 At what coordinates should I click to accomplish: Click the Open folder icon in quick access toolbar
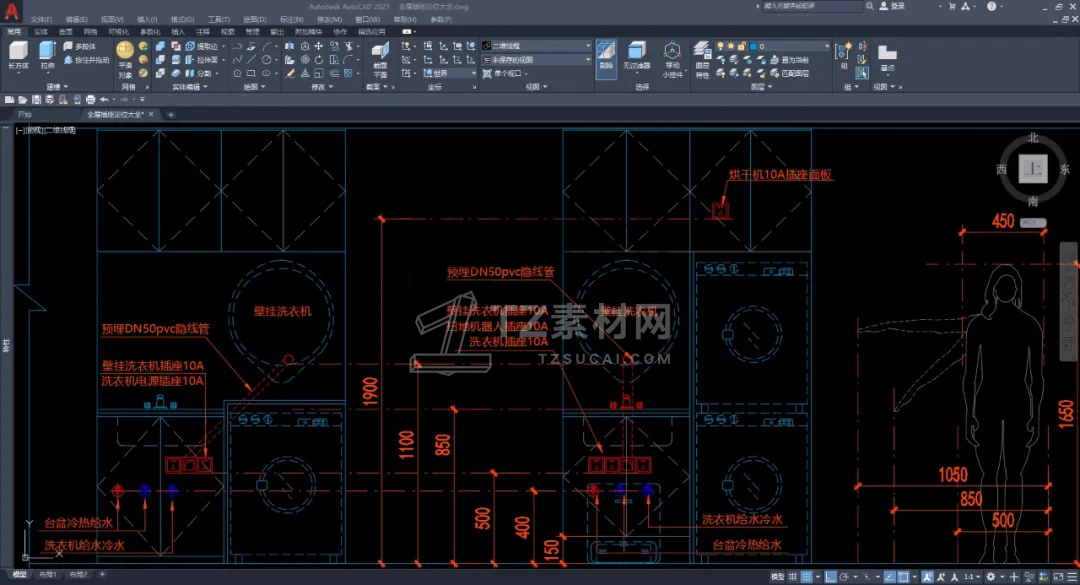pos(23,100)
